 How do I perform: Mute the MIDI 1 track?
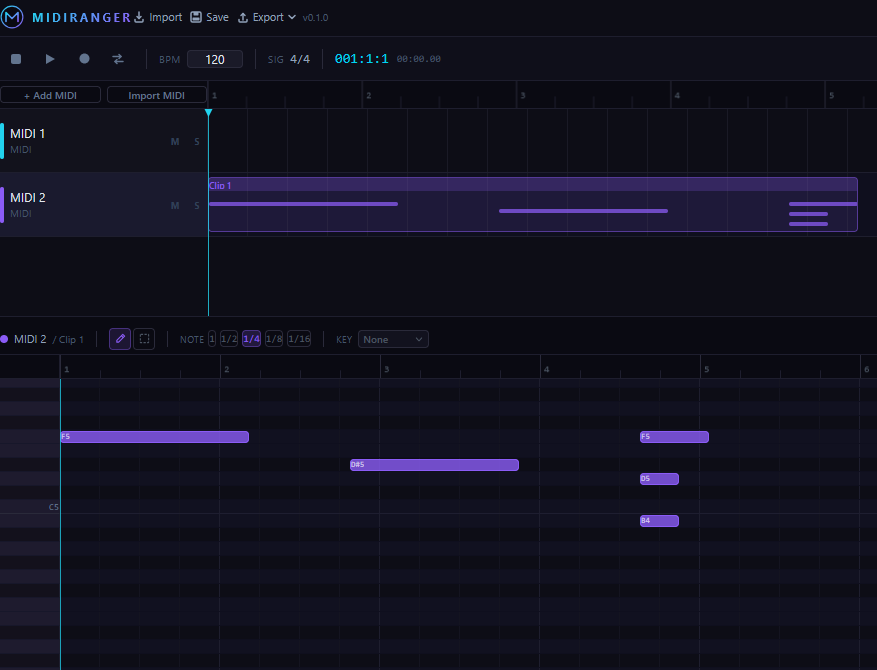[x=175, y=141]
